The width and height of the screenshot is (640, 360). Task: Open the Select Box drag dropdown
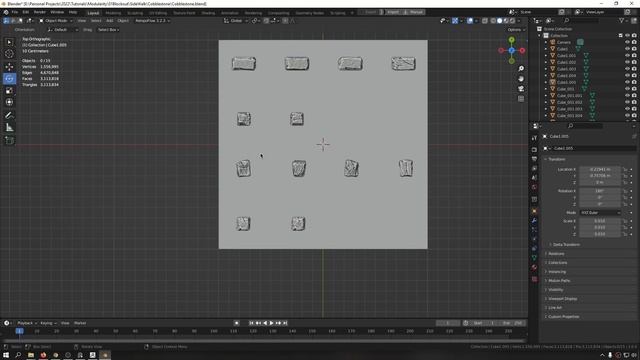108,30
